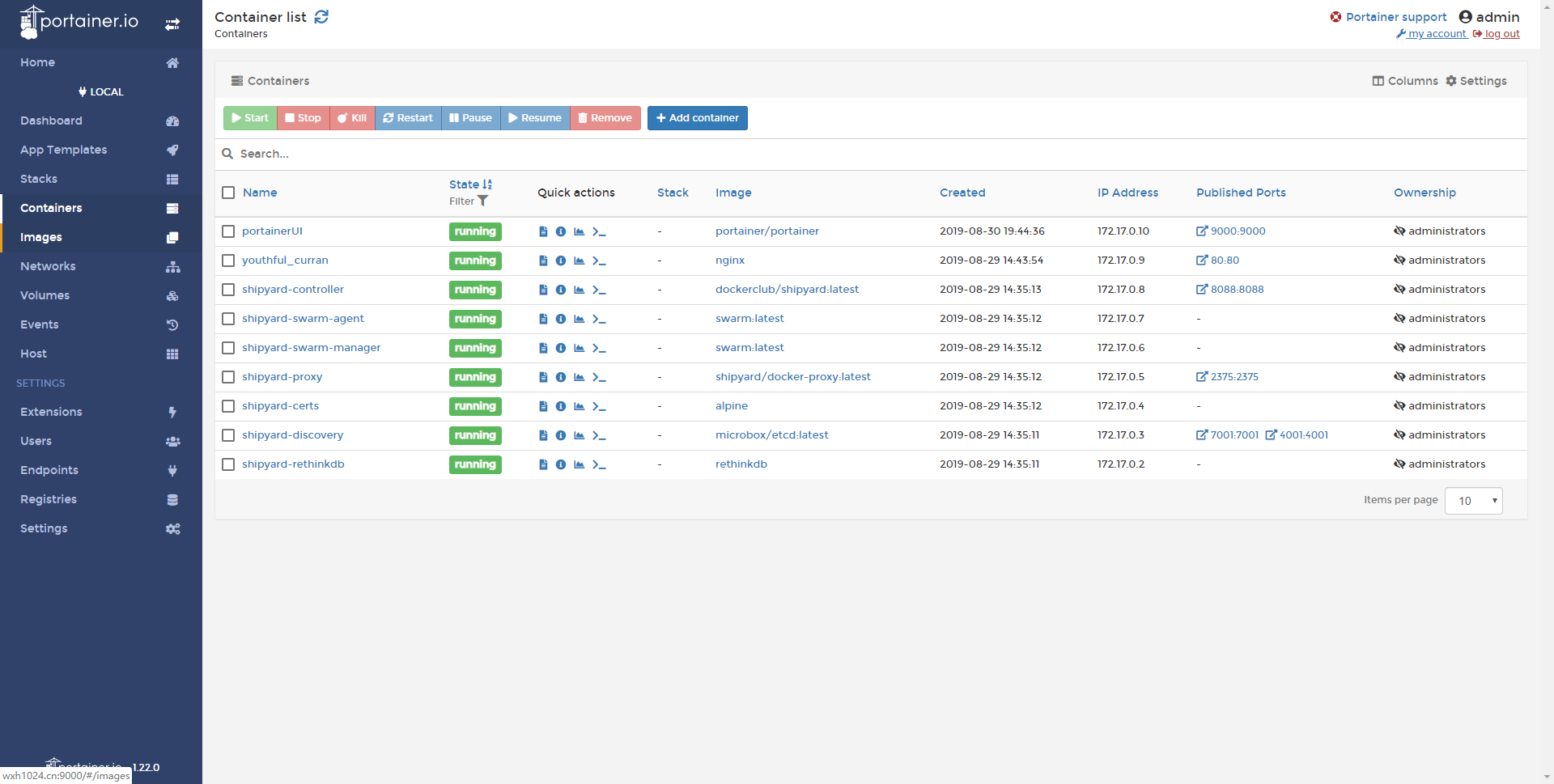Screen dimensions: 1554x784
Task: Open published port 9000:9000 link
Action: pyautogui.click(x=1231, y=231)
